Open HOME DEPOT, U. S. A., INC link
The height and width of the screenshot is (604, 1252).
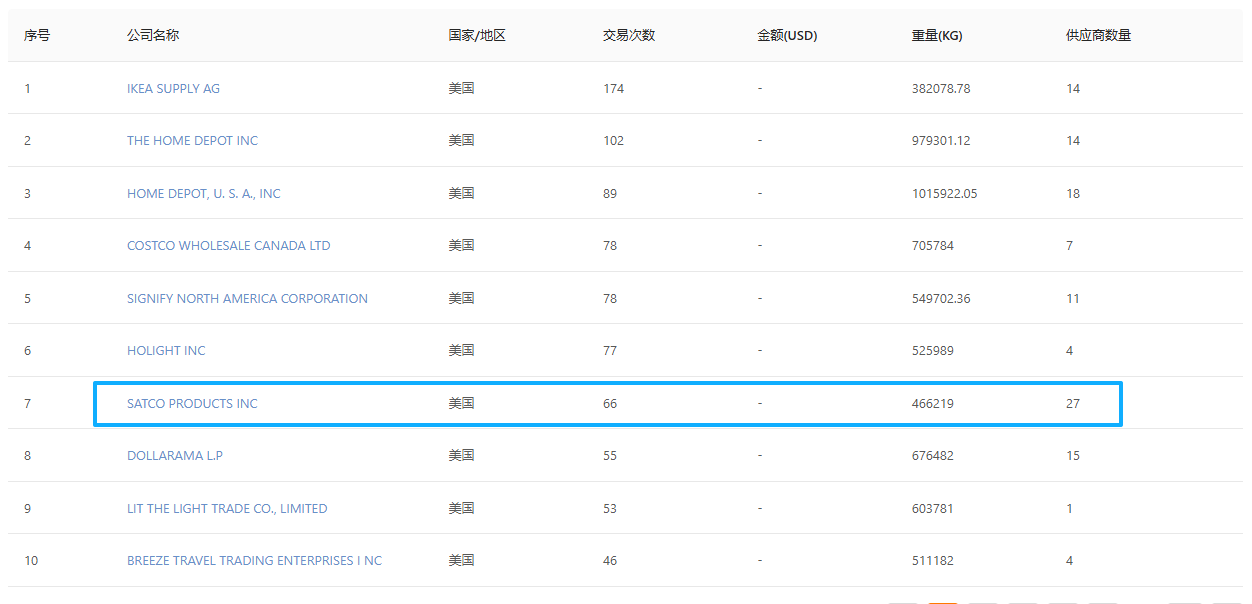pyautogui.click(x=204, y=193)
